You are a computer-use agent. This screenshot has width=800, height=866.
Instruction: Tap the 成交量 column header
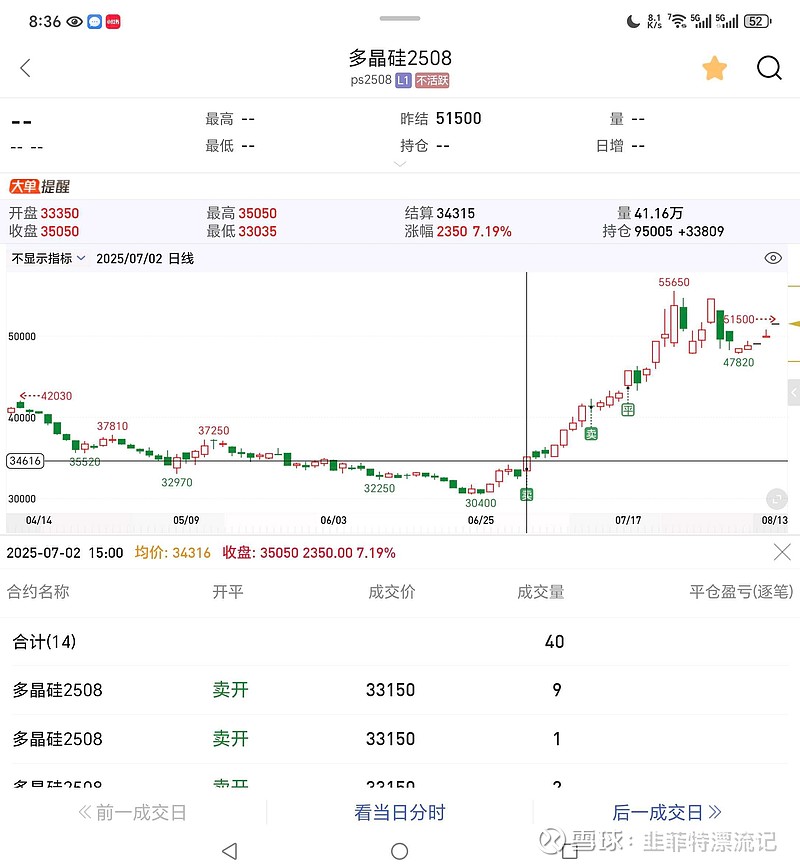pyautogui.click(x=541, y=592)
